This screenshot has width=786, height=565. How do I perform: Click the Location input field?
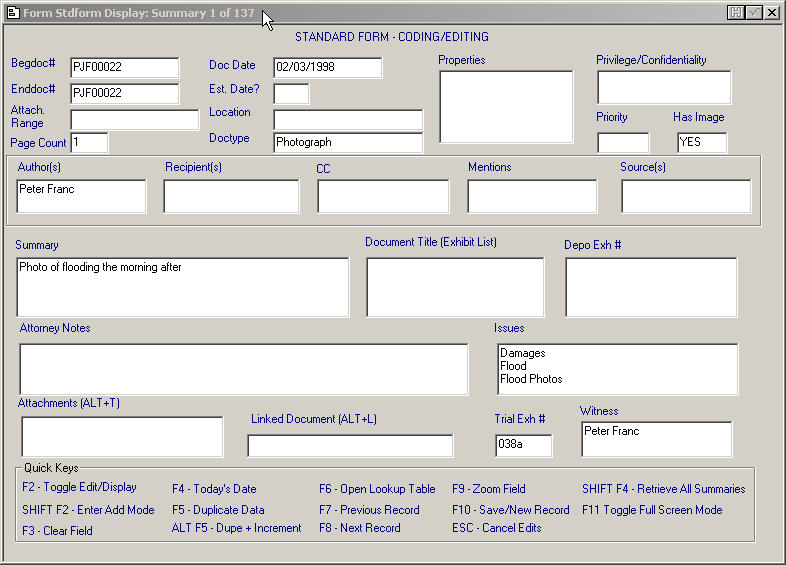[348, 120]
